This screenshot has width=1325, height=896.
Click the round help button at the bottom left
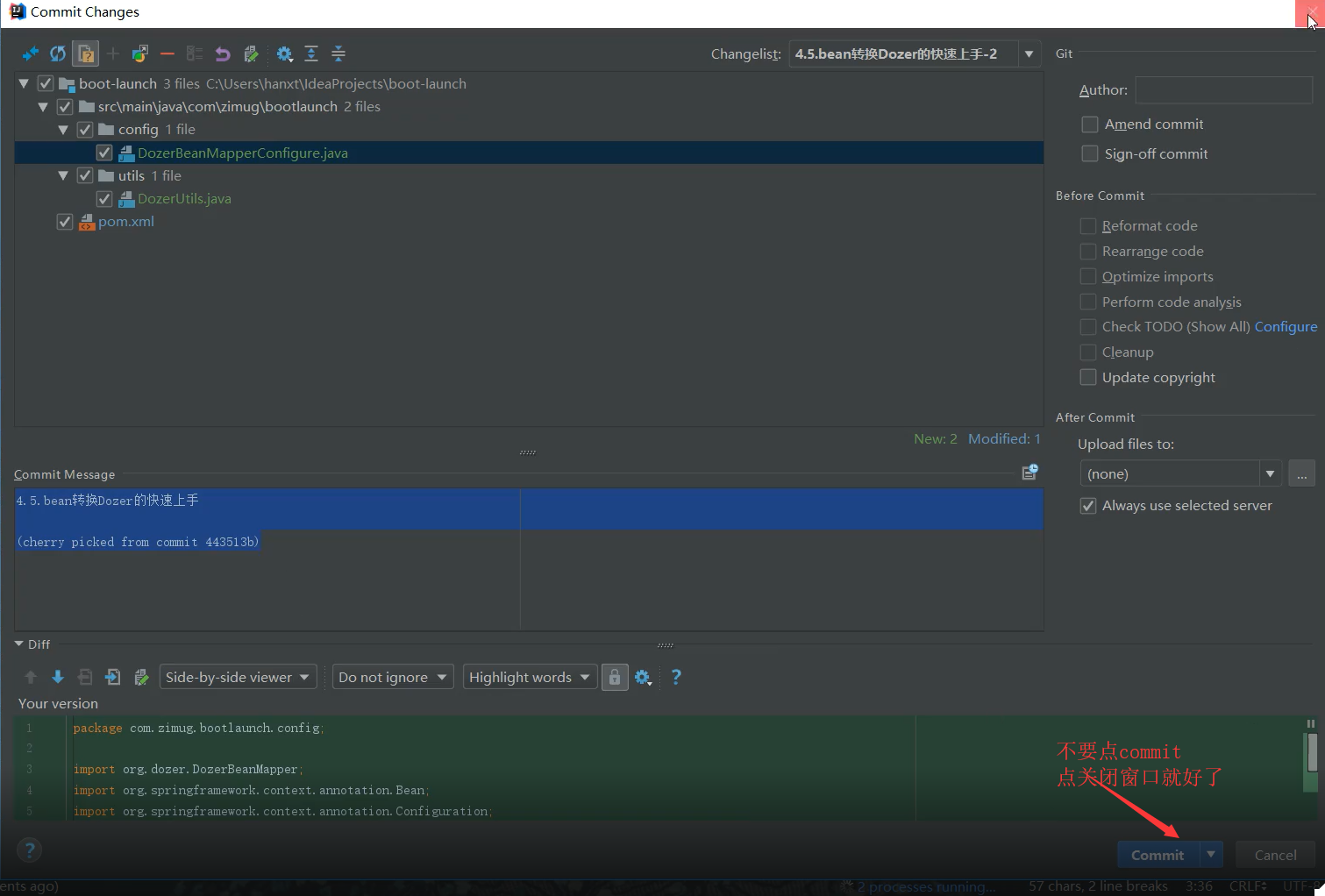pyautogui.click(x=30, y=850)
